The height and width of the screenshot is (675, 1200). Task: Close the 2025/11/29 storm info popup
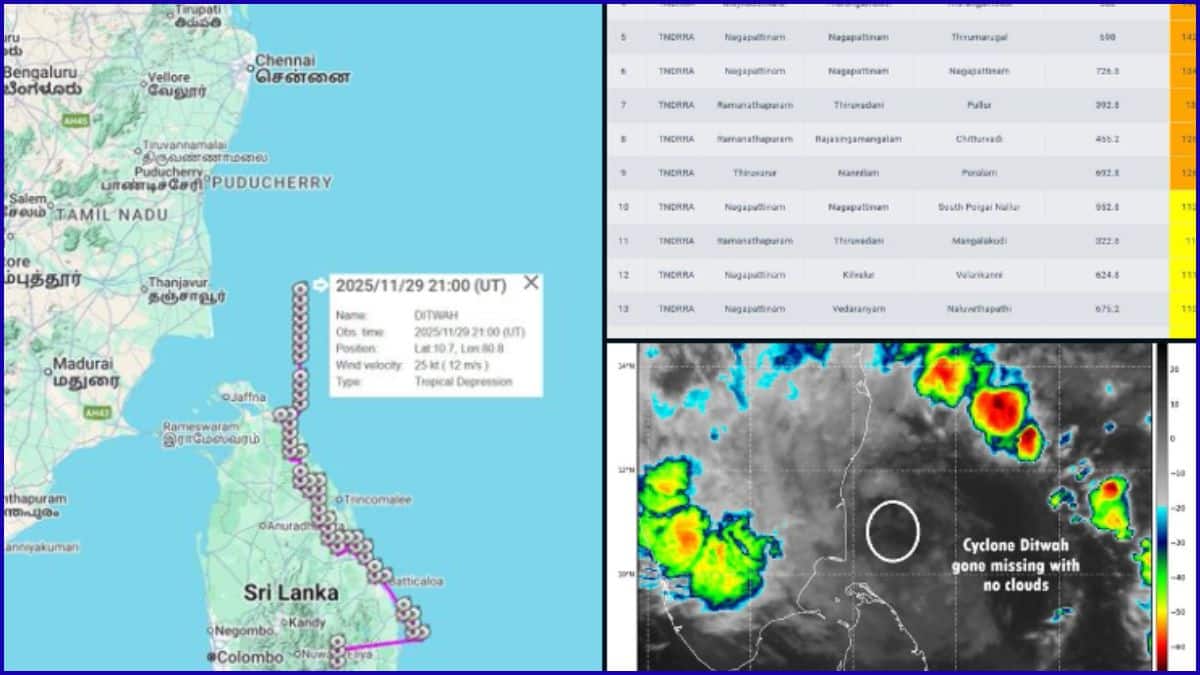[531, 282]
